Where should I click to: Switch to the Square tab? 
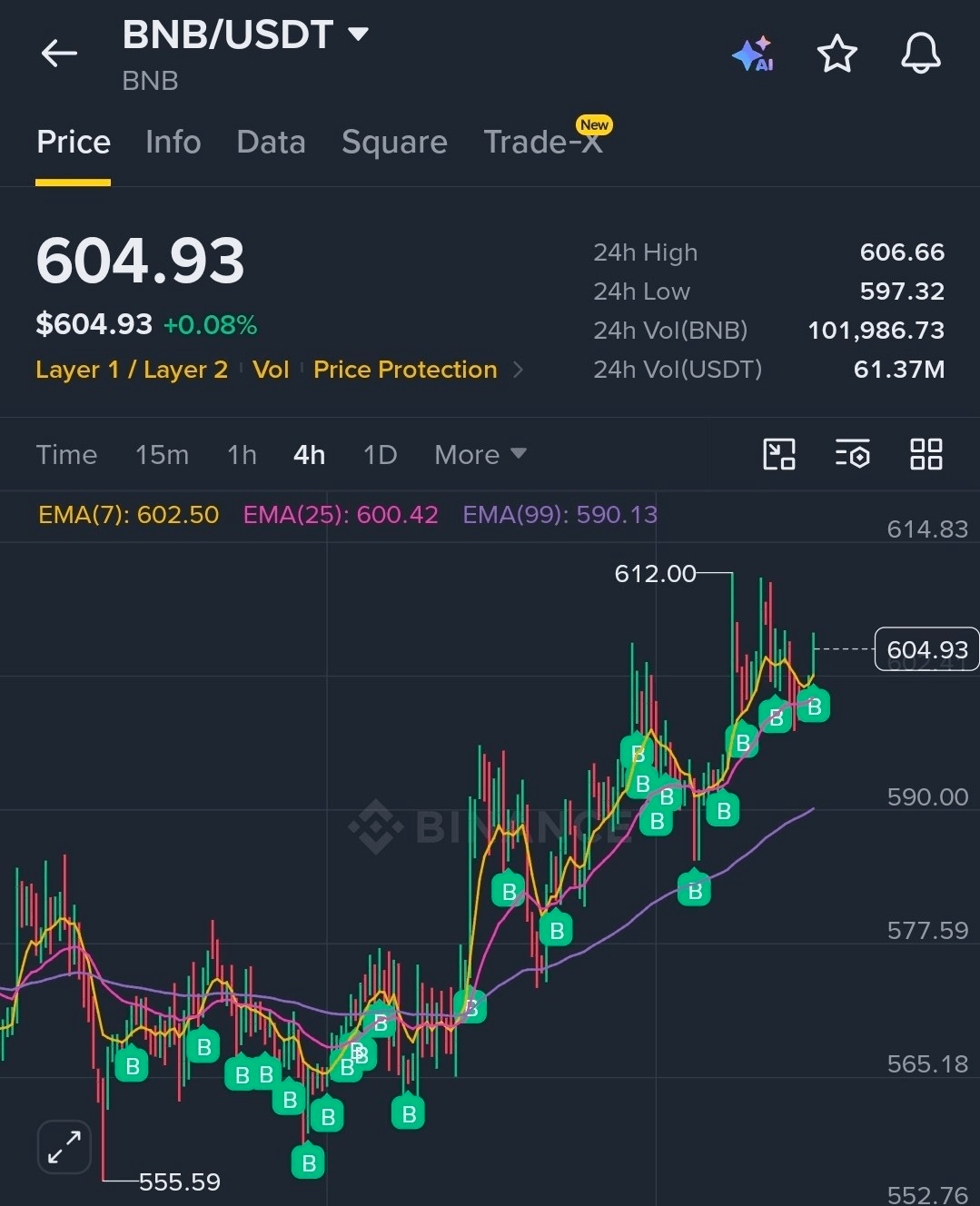coord(394,143)
